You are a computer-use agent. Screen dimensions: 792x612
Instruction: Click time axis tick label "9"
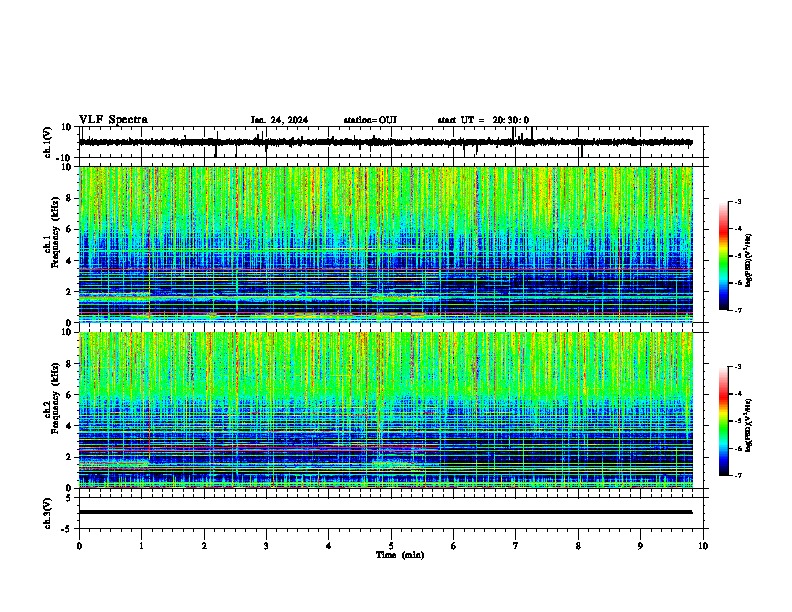(640, 546)
